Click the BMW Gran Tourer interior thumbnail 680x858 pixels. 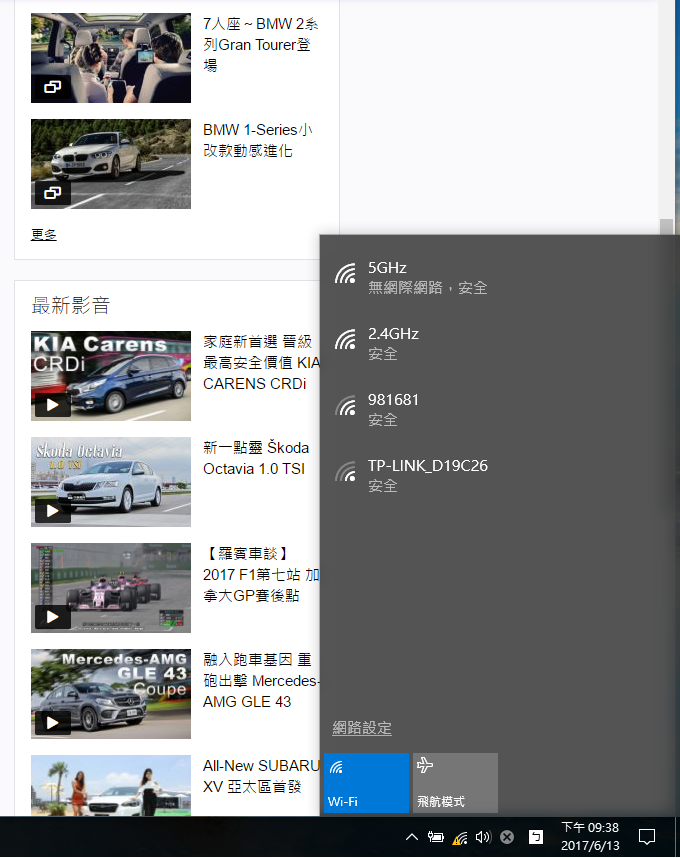111,58
